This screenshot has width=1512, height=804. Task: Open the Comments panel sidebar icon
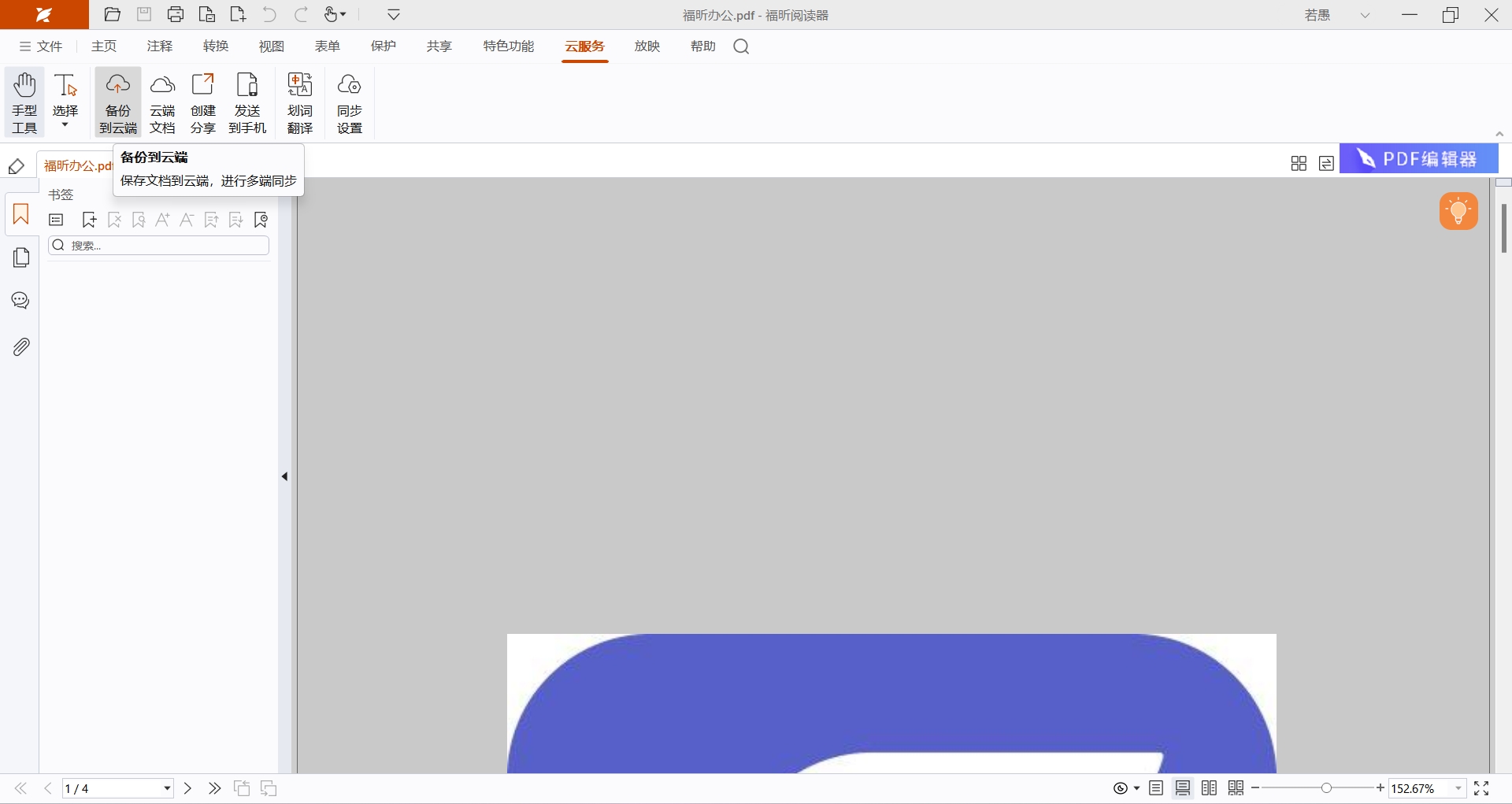[x=21, y=301]
